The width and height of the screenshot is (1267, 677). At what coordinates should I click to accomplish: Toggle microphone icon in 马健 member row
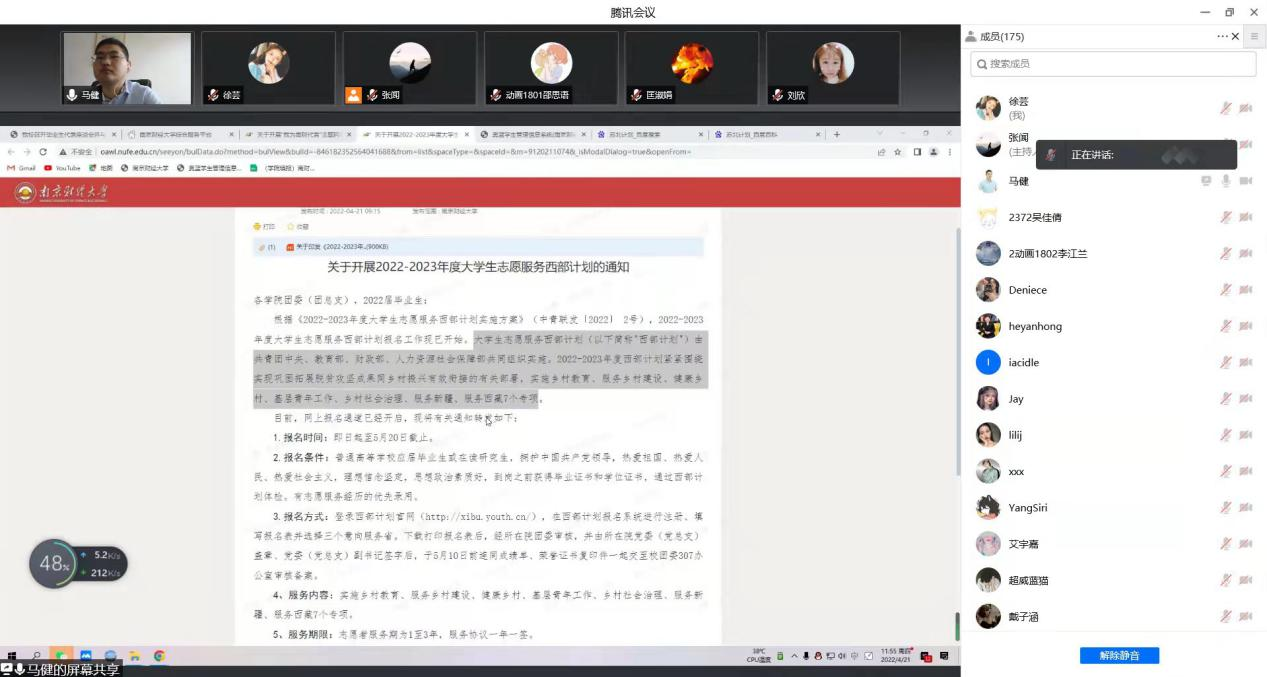(x=1226, y=181)
